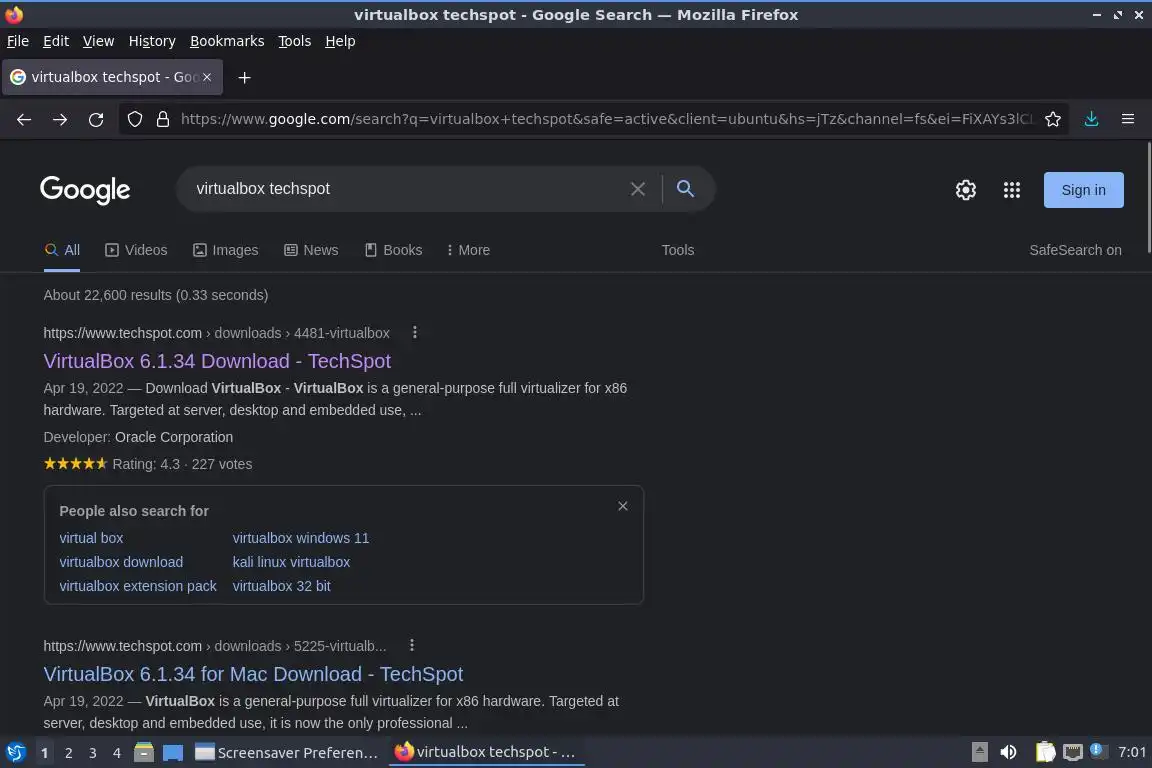Viewport: 1152px width, 768px height.
Task: Open the Edit menu
Action: click(x=56, y=41)
